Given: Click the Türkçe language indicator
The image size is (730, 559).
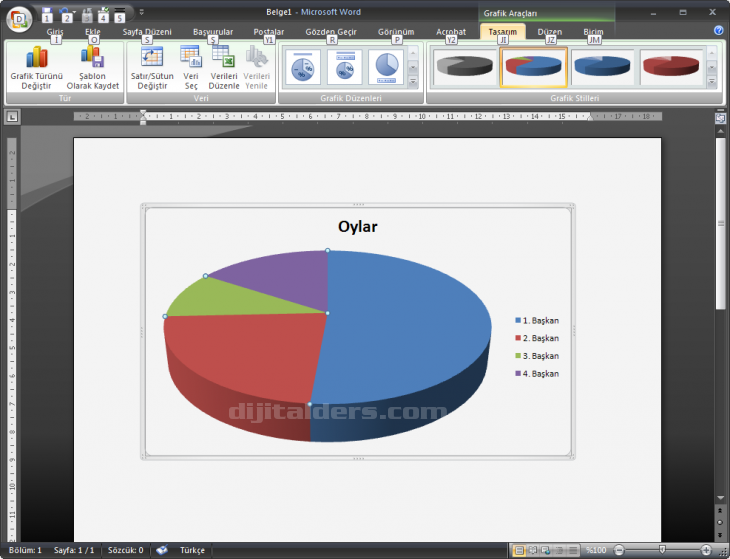Looking at the screenshot, I should 192,550.
